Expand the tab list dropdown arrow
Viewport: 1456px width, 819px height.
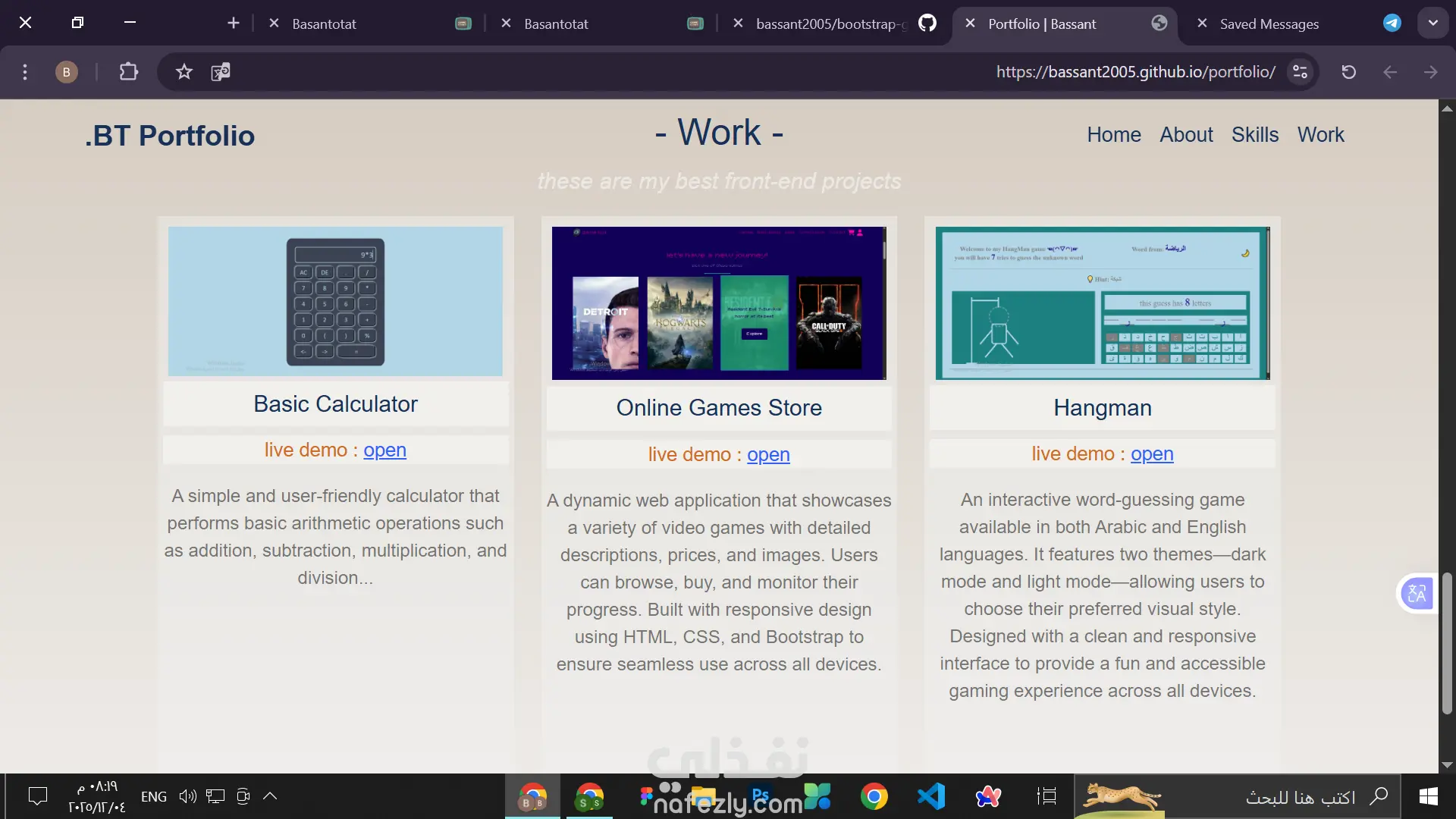click(x=1432, y=23)
